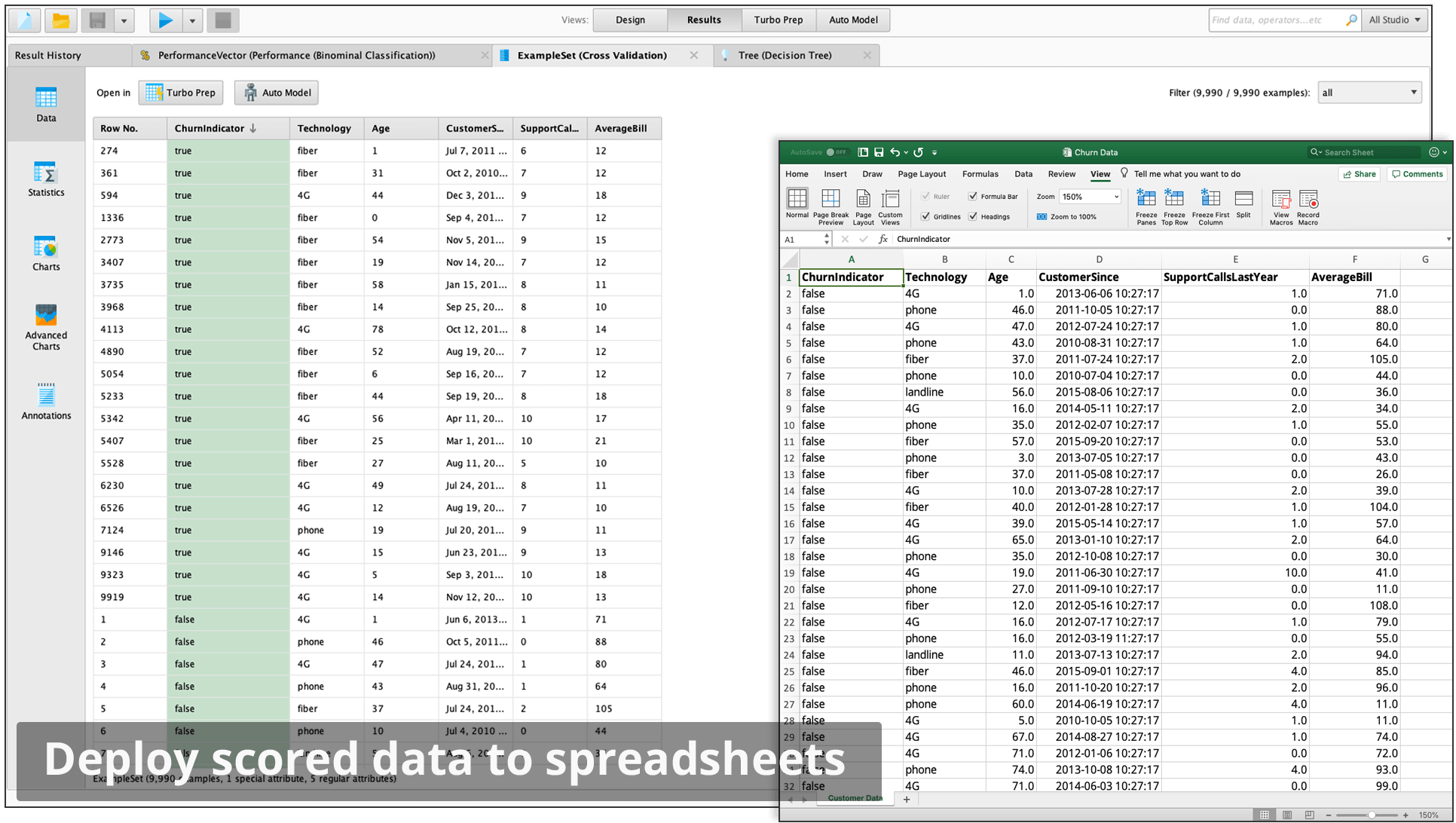The height and width of the screenshot is (823, 1456).
Task: Click the Turbo Prep button
Action: 181,93
